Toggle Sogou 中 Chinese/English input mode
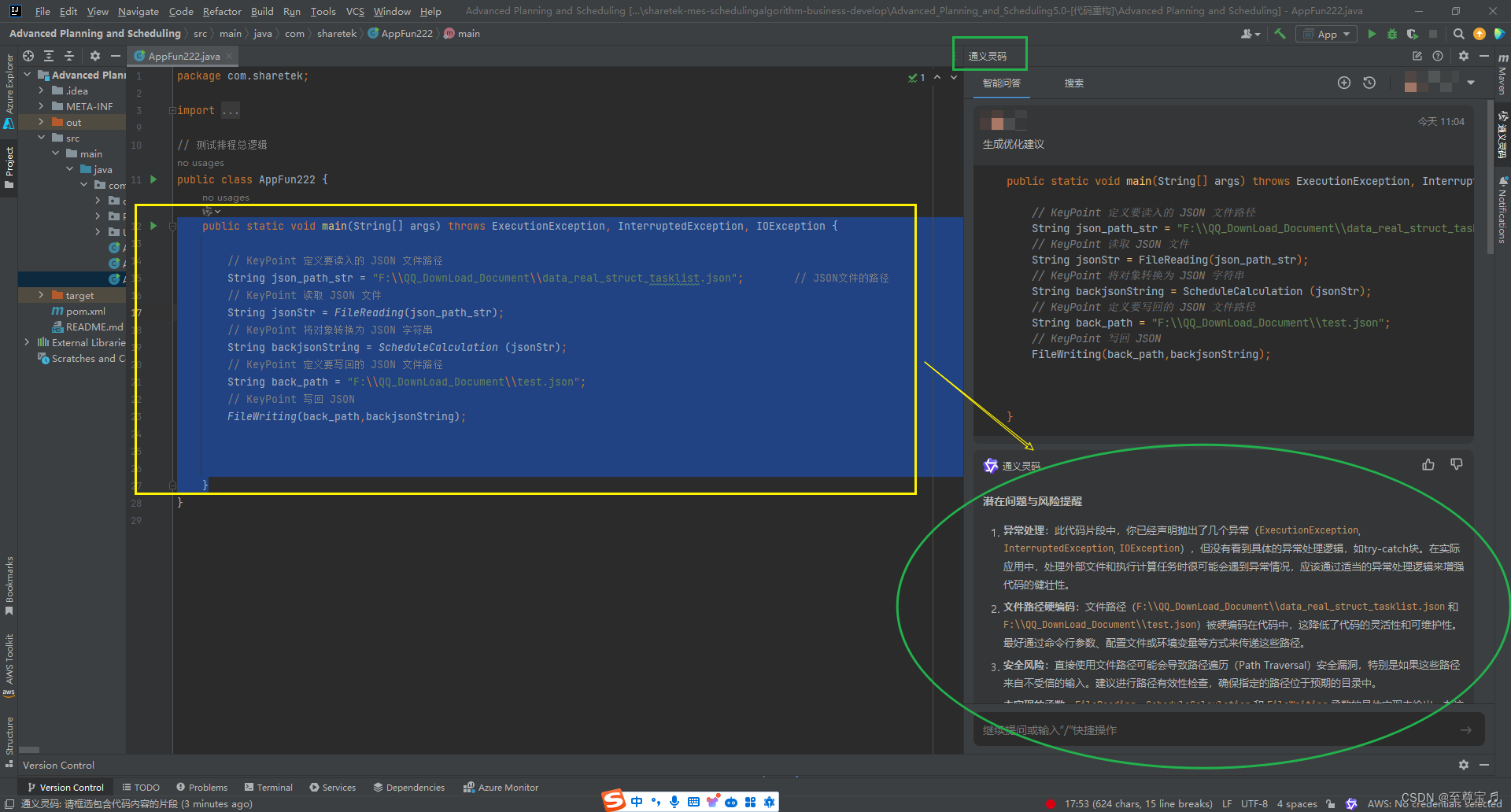The image size is (1511, 812). tap(637, 802)
